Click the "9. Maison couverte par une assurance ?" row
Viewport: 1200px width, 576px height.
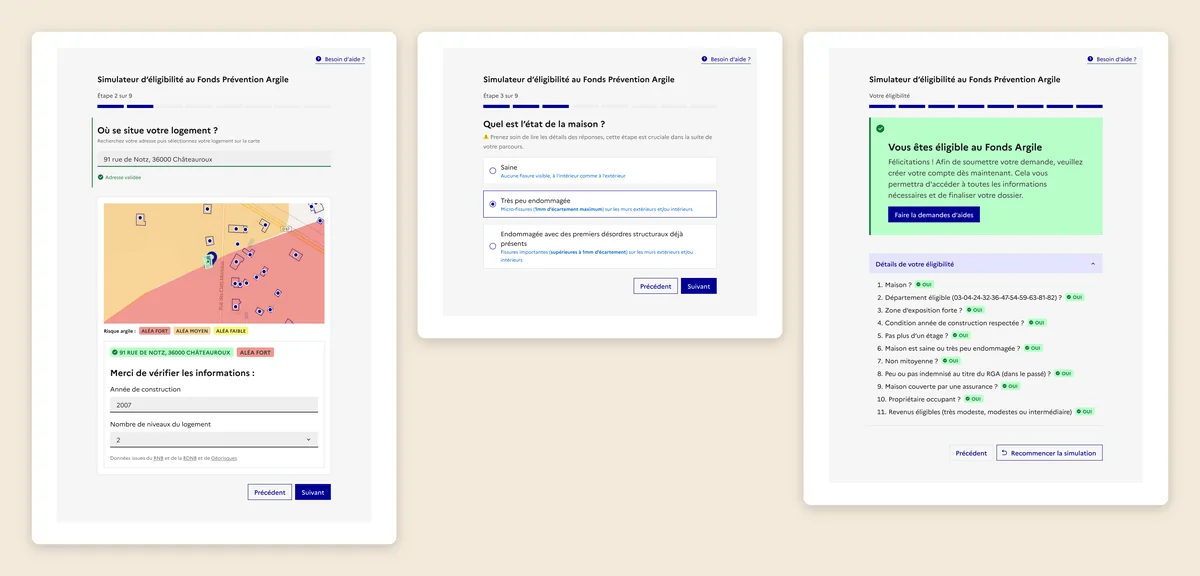coord(948,386)
